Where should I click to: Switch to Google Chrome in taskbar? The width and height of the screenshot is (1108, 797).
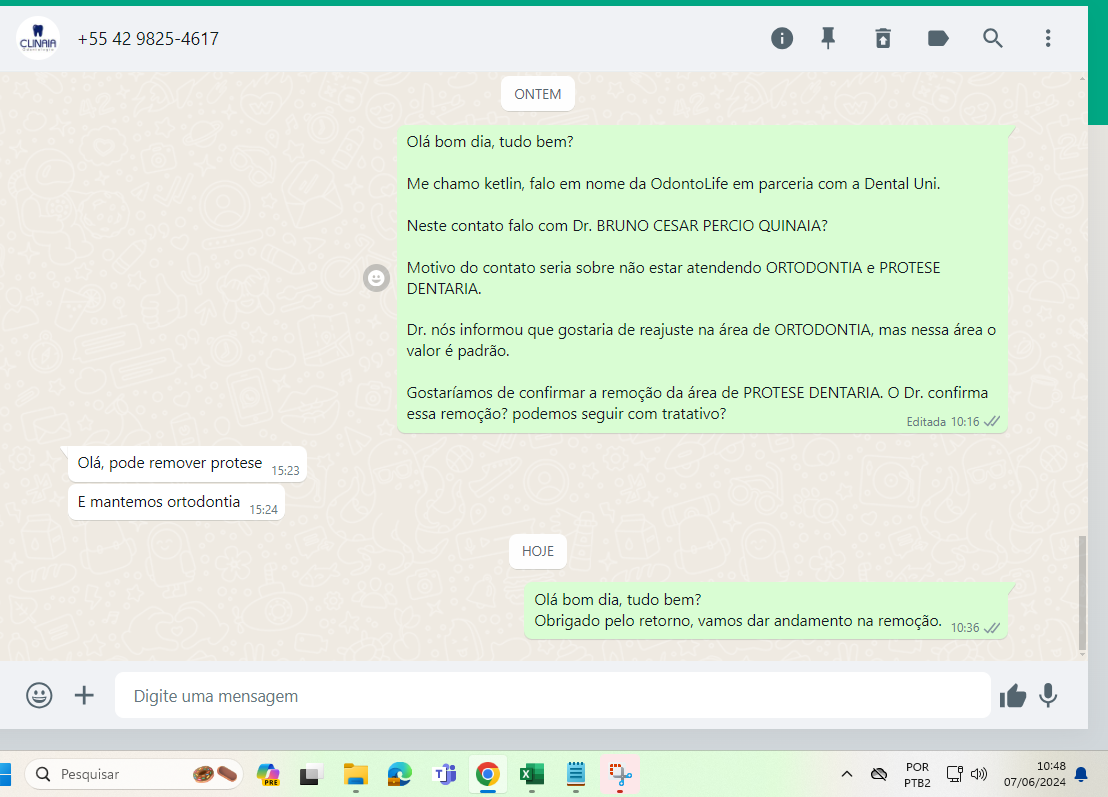coord(488,774)
